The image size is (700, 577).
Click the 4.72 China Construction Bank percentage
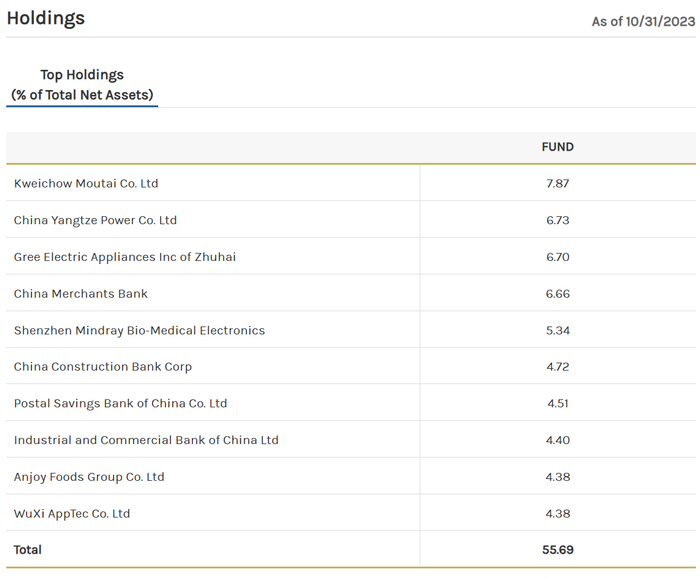point(557,367)
